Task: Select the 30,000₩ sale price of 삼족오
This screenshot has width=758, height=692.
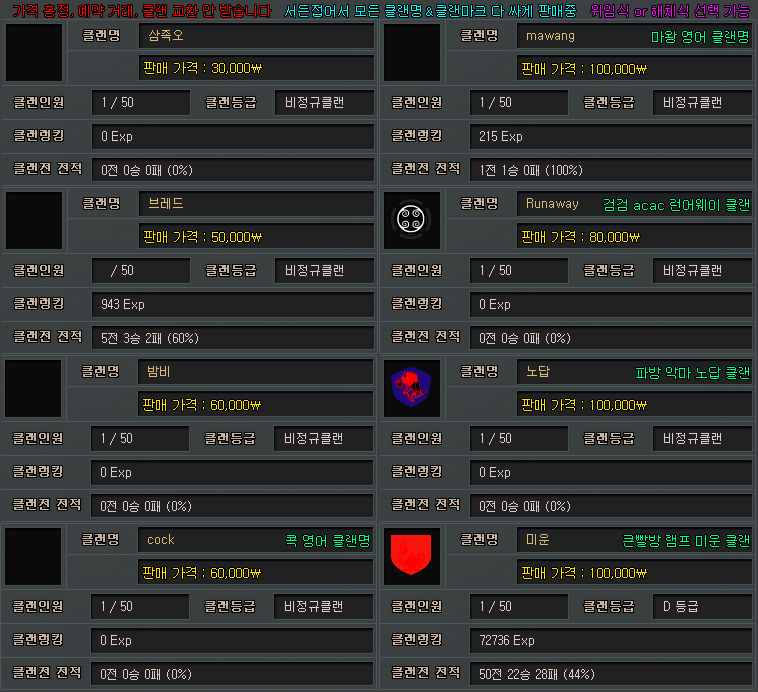Action: (x=255, y=69)
